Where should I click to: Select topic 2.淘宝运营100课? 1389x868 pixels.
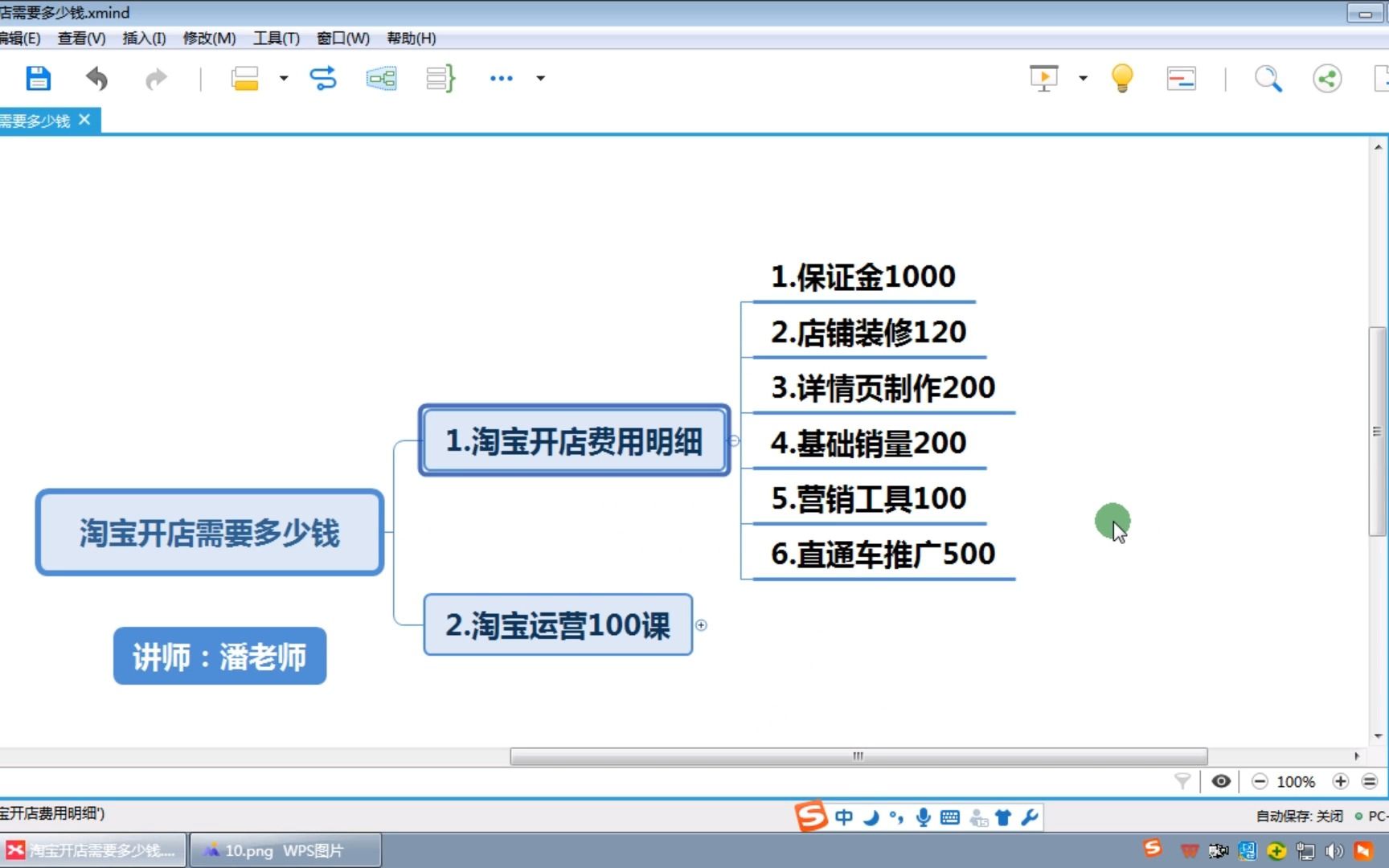[558, 624]
